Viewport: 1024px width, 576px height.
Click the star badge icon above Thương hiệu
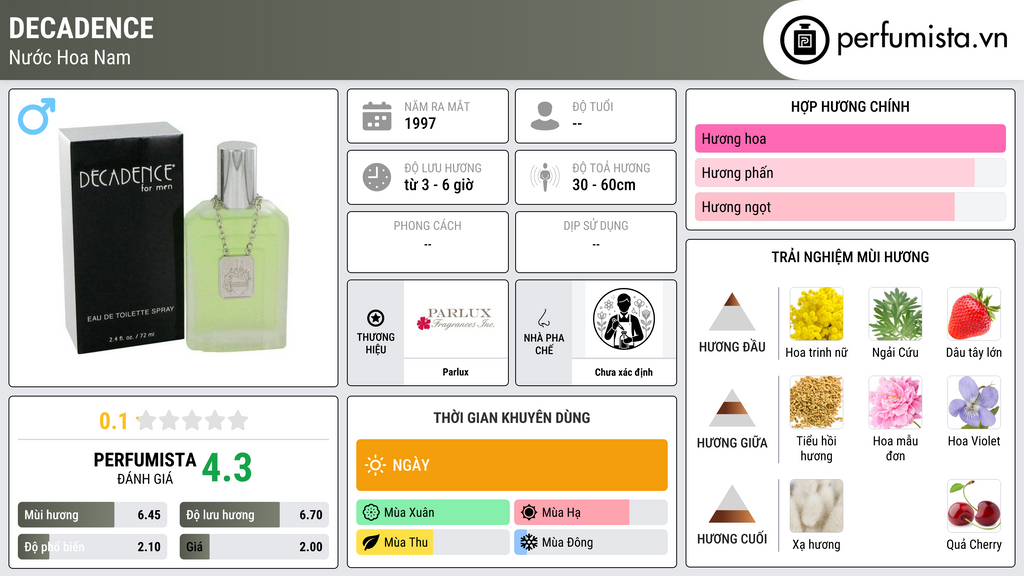pos(376,318)
